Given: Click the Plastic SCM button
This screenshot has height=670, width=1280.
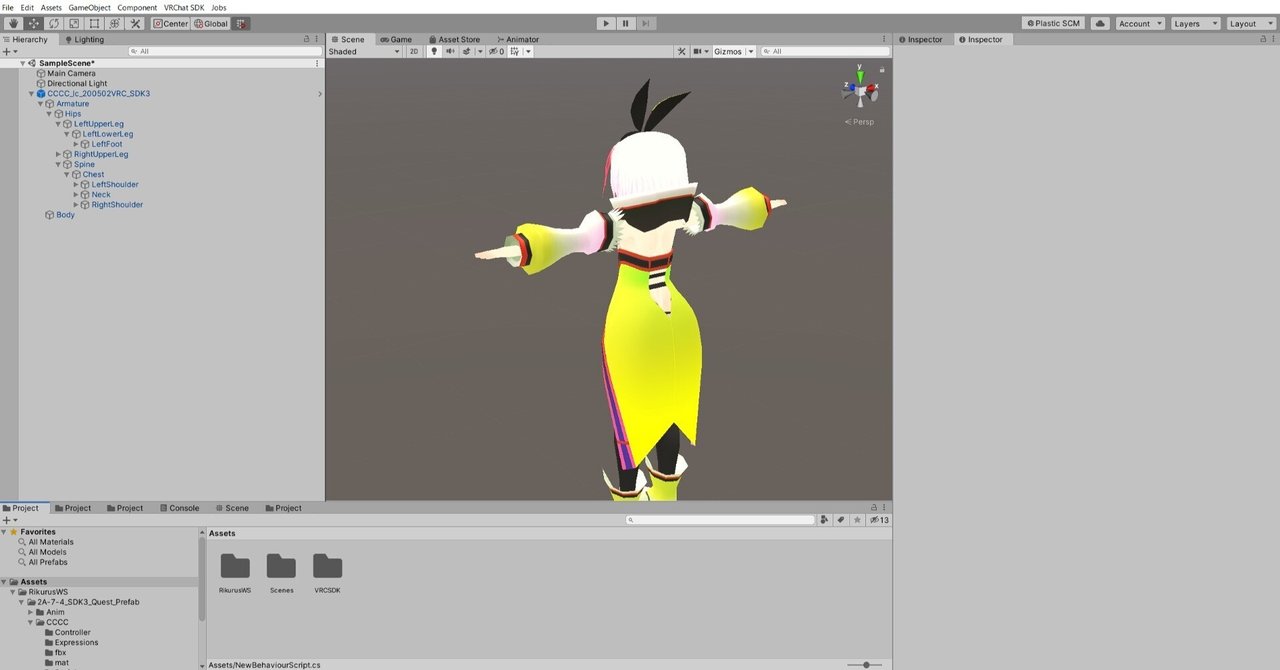Looking at the screenshot, I should (1053, 23).
